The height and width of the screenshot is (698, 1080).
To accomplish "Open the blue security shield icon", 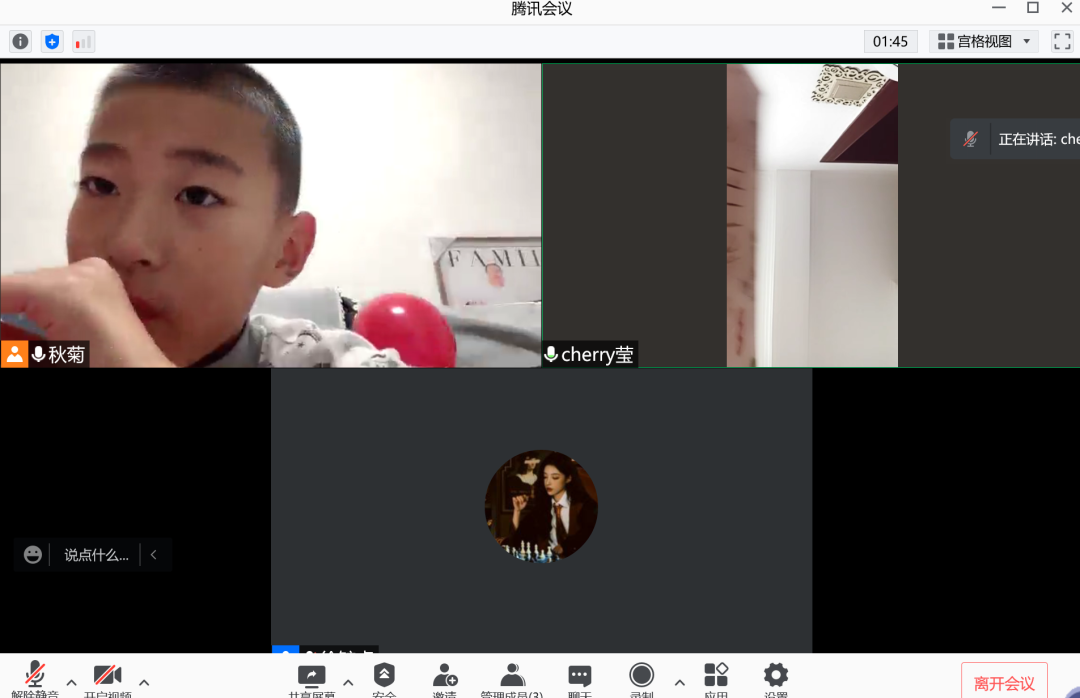I will [52, 42].
